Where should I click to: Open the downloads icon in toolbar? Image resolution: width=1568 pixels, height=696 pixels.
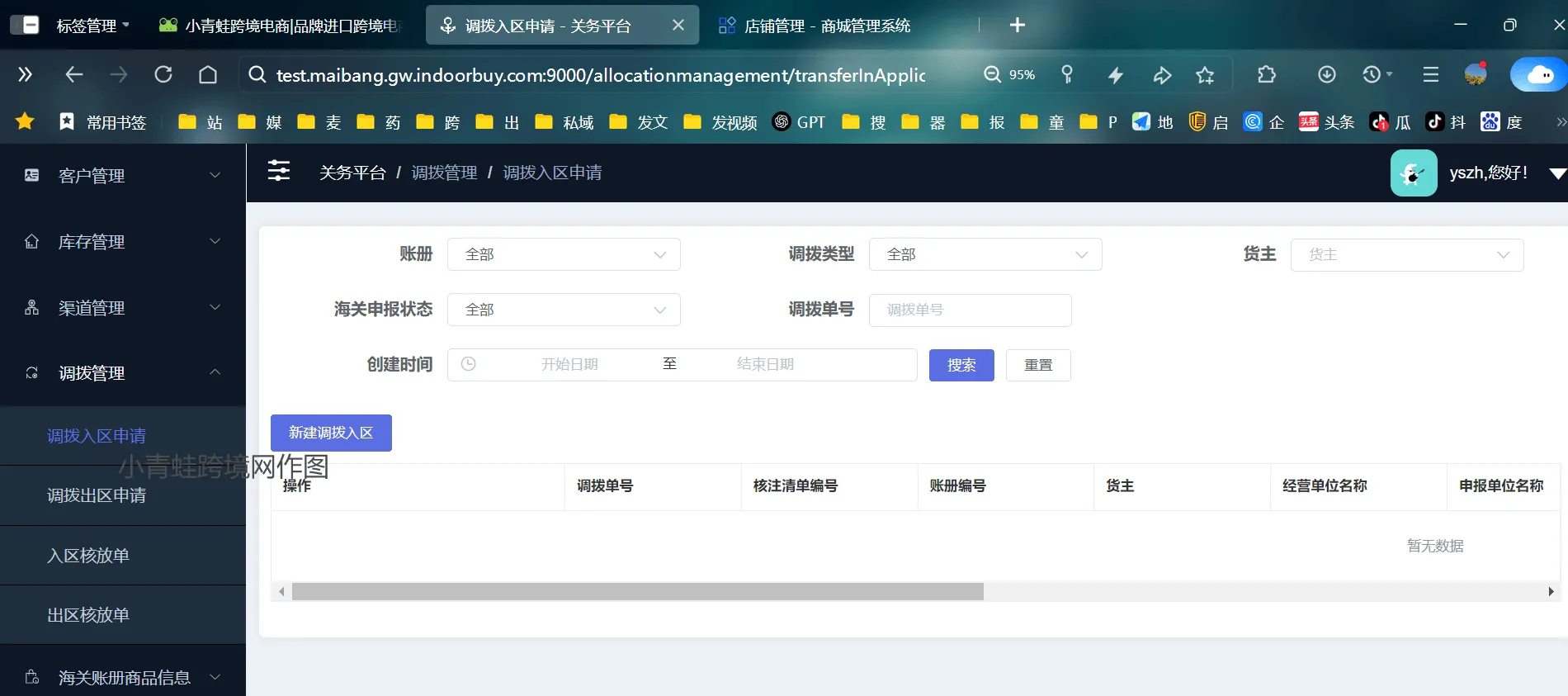coord(1326,75)
